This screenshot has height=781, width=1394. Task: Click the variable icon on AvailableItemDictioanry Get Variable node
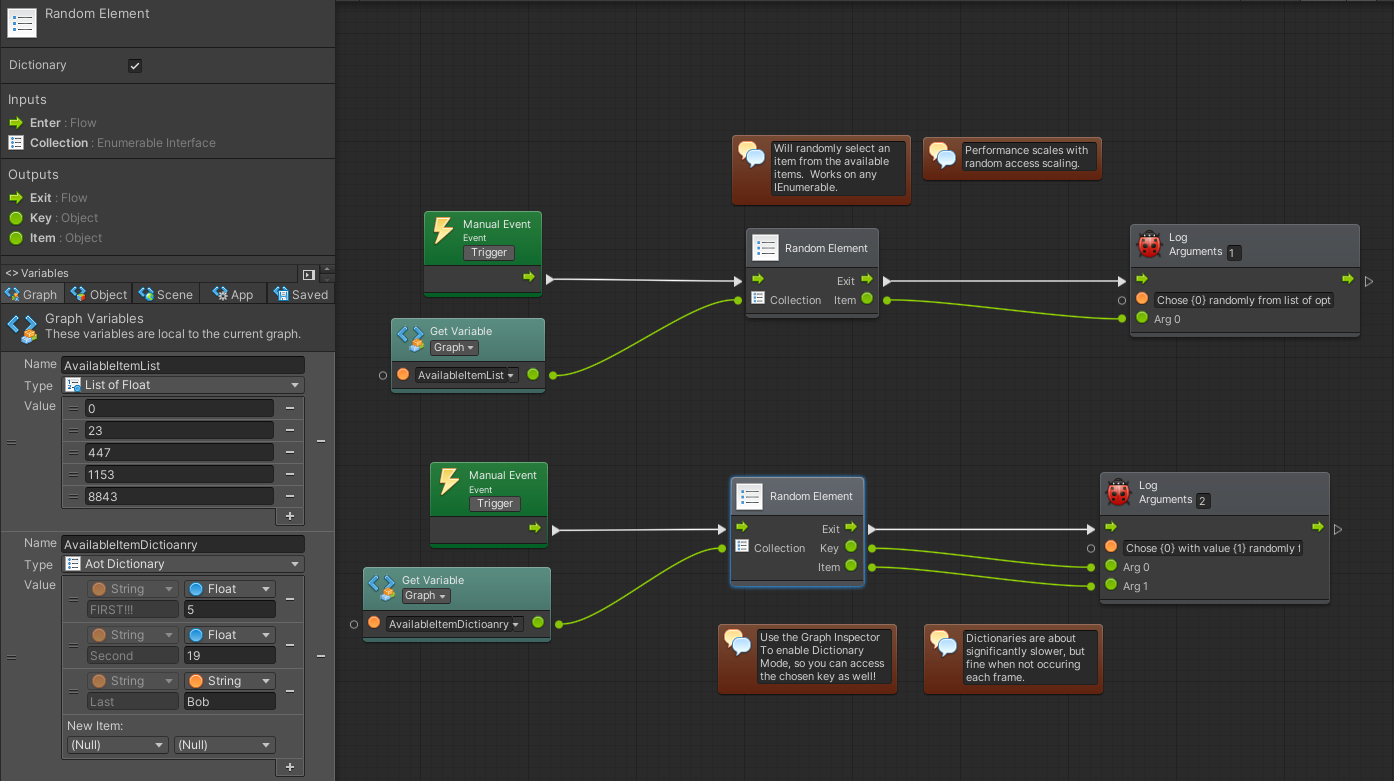(x=382, y=587)
